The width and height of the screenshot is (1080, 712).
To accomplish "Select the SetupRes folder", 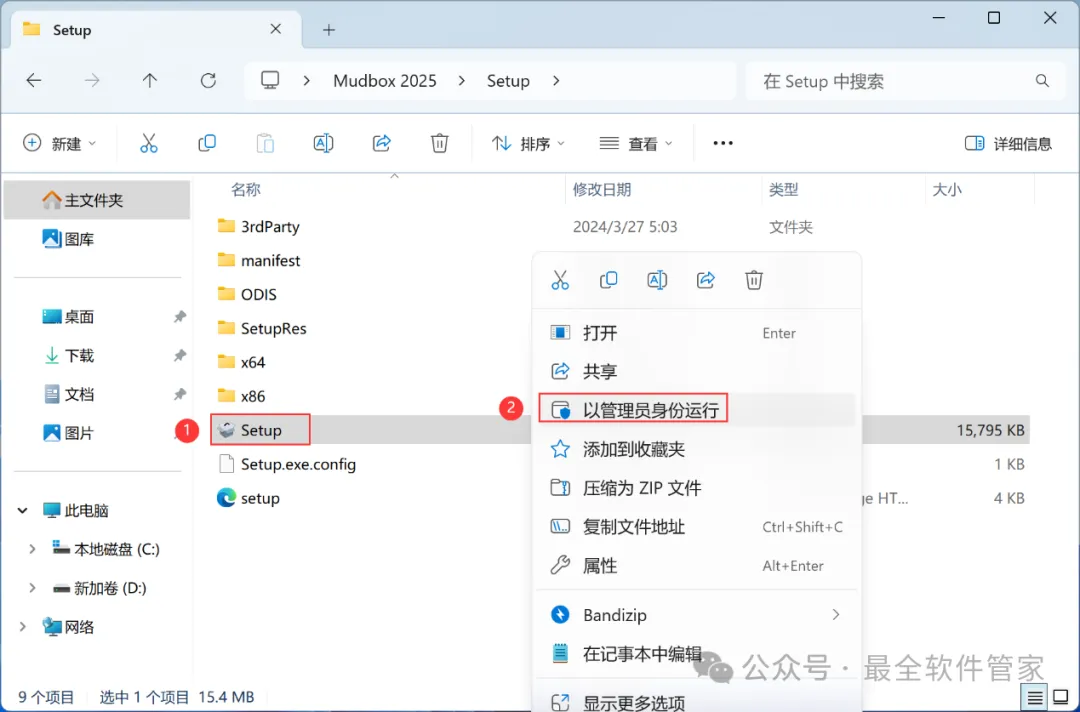I will pos(262,328).
